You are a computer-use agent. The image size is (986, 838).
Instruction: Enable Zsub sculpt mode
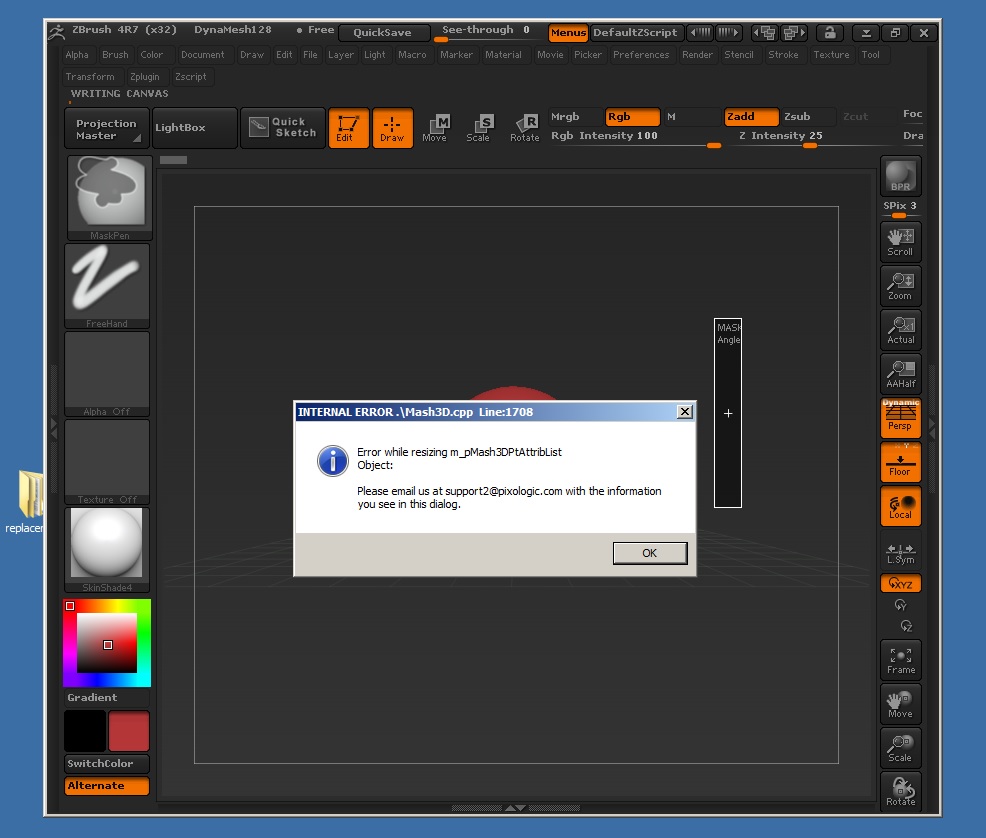(x=809, y=116)
